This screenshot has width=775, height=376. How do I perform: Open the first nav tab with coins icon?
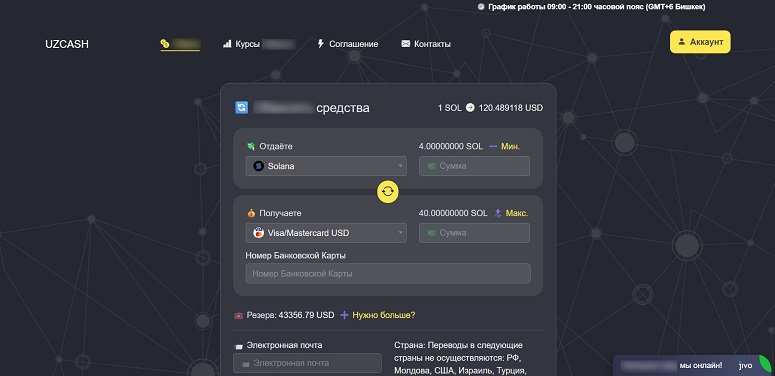(180, 44)
